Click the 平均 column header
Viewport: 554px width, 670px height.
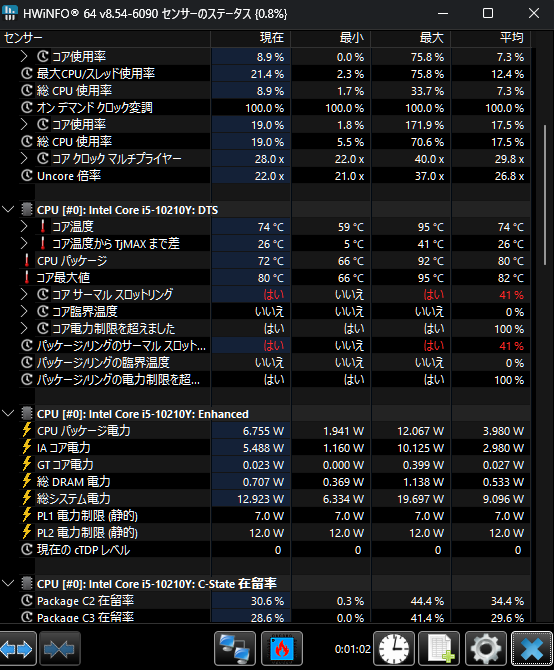491,38
